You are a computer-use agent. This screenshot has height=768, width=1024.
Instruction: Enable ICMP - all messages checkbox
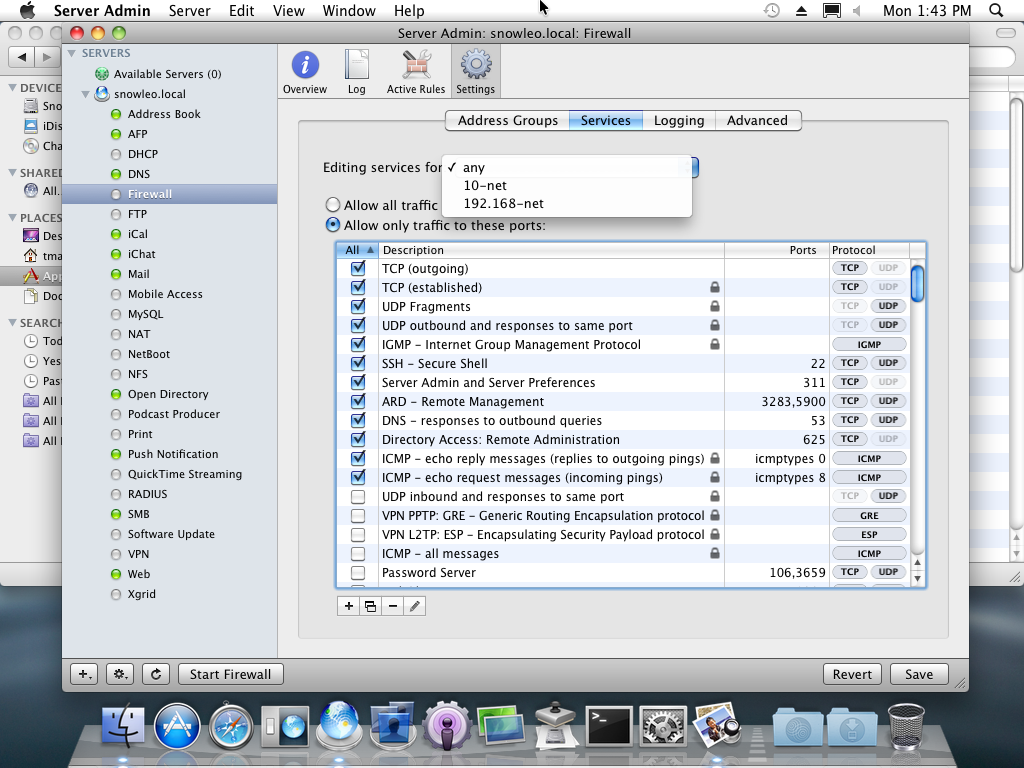(x=358, y=554)
